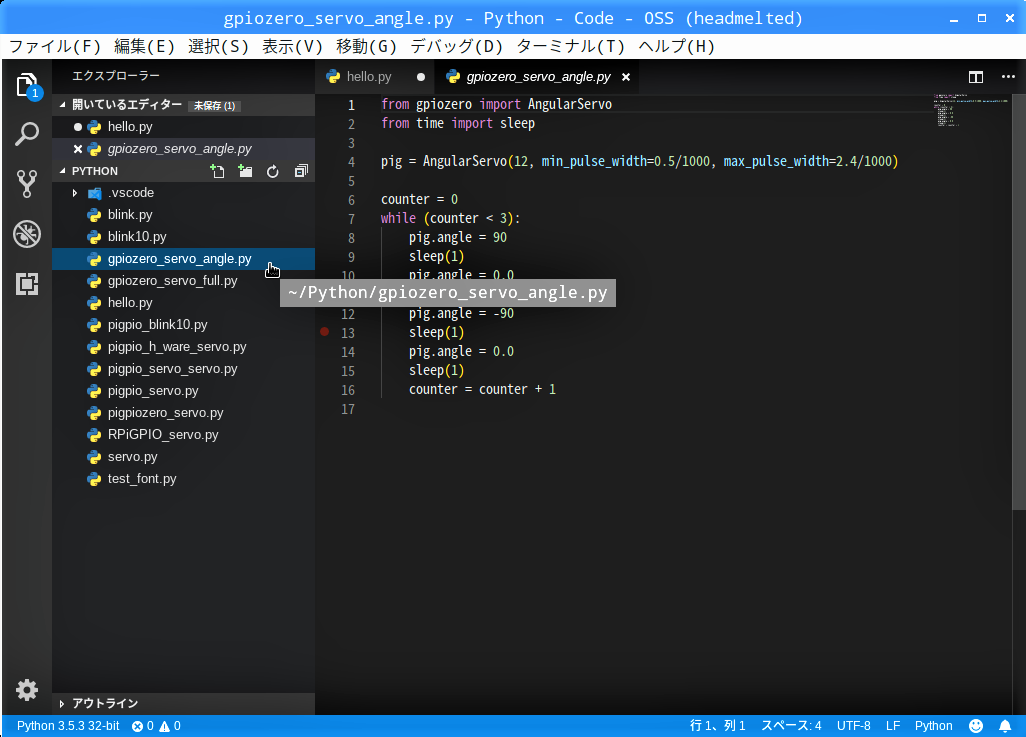Viewport: 1026px width, 737px height.
Task: Maximize the Code OSS window
Action: pyautogui.click(x=982, y=18)
